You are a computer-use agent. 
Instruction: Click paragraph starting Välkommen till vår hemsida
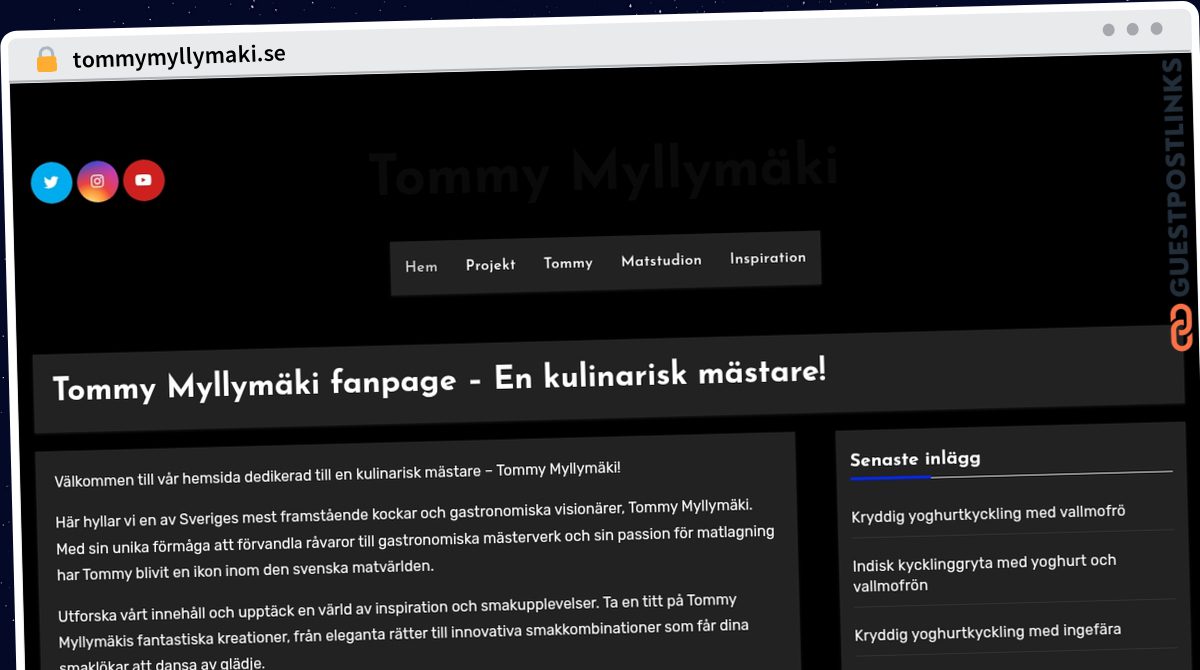click(337, 474)
